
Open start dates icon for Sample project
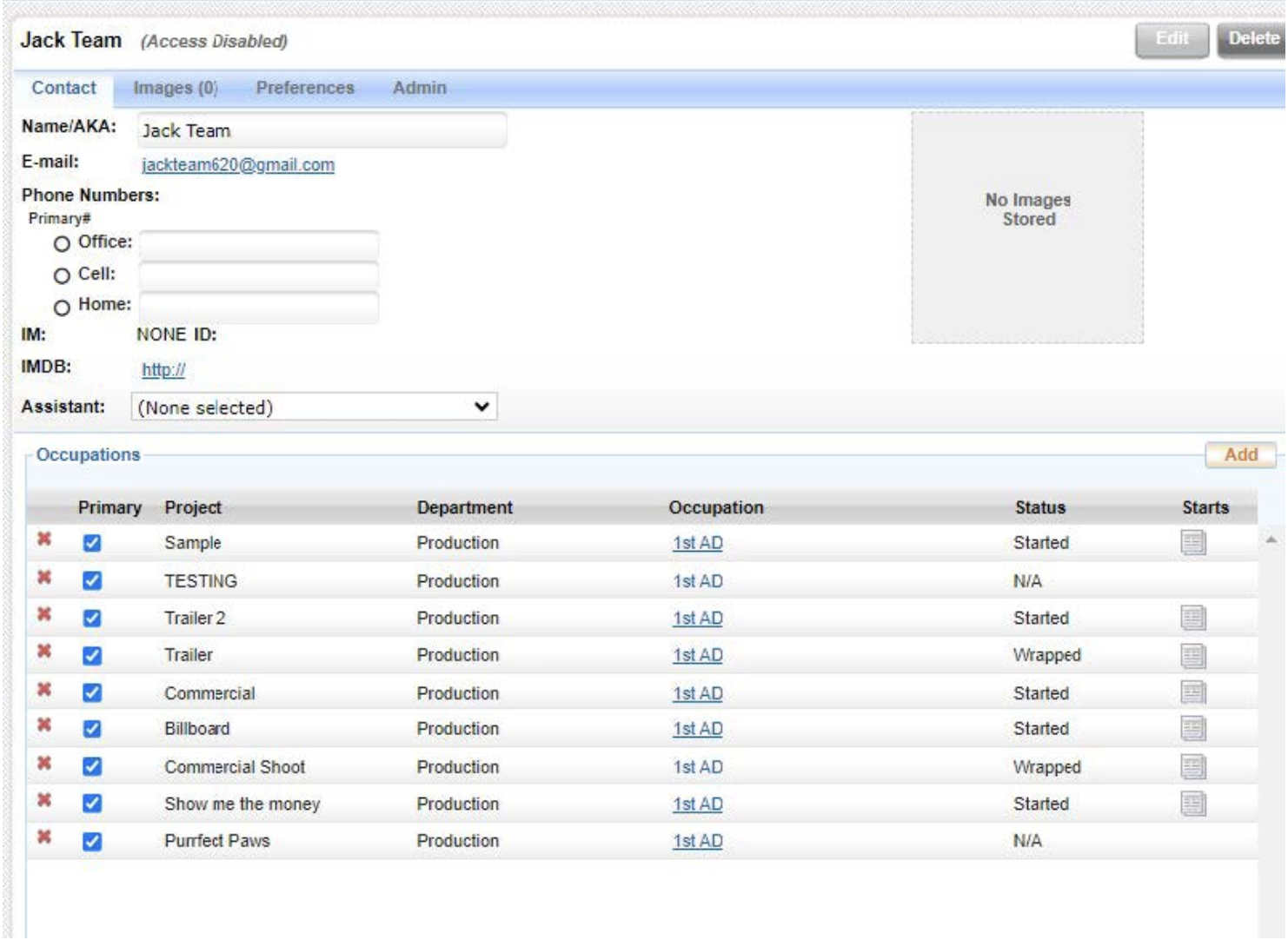pos(1193,543)
